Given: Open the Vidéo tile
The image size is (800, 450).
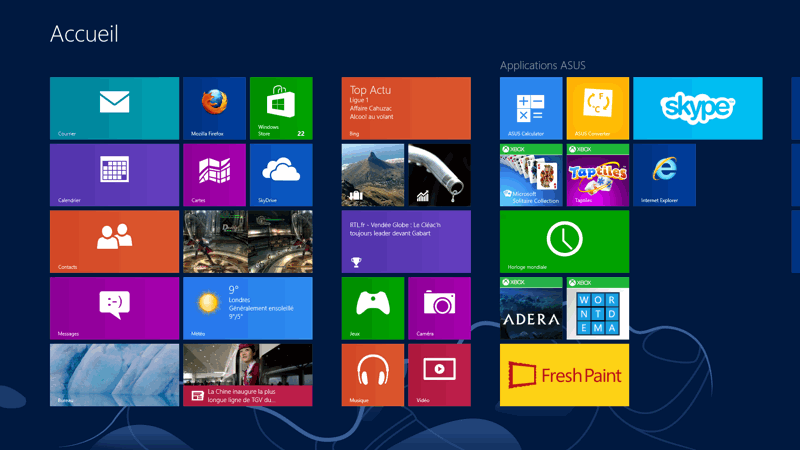Looking at the screenshot, I should click(439, 375).
